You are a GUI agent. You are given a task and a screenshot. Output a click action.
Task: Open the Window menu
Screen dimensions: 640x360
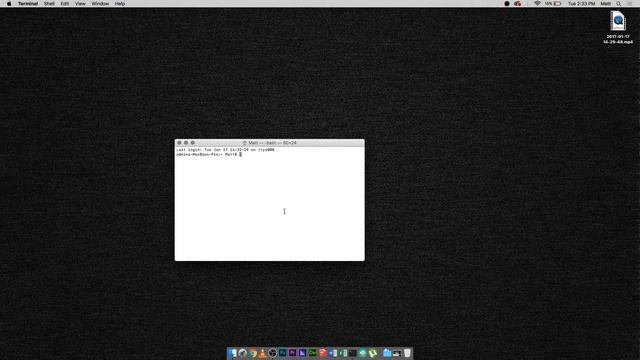pos(100,4)
